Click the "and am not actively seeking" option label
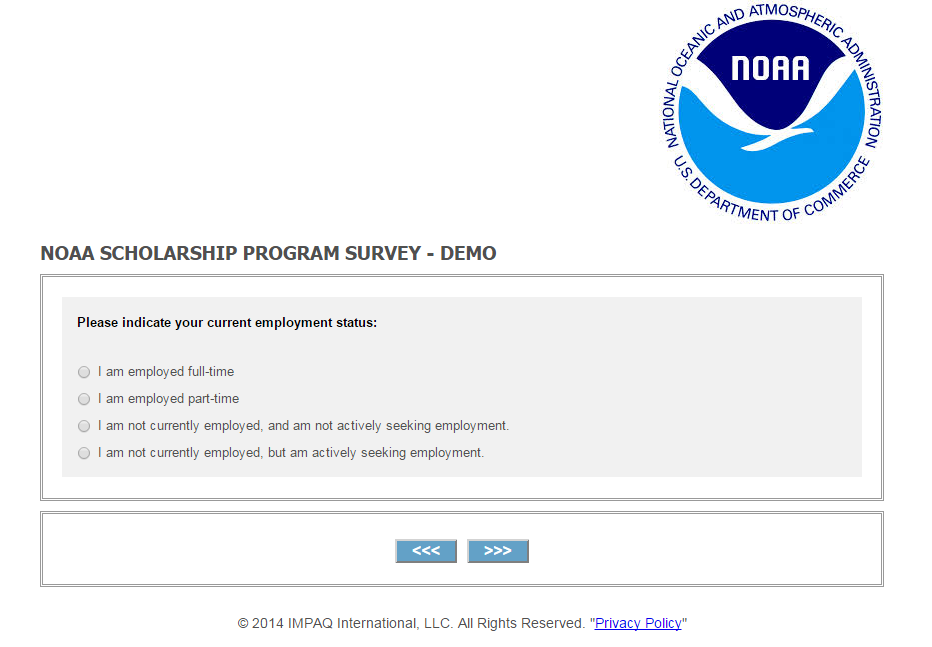The image size is (932, 647). pos(303,426)
